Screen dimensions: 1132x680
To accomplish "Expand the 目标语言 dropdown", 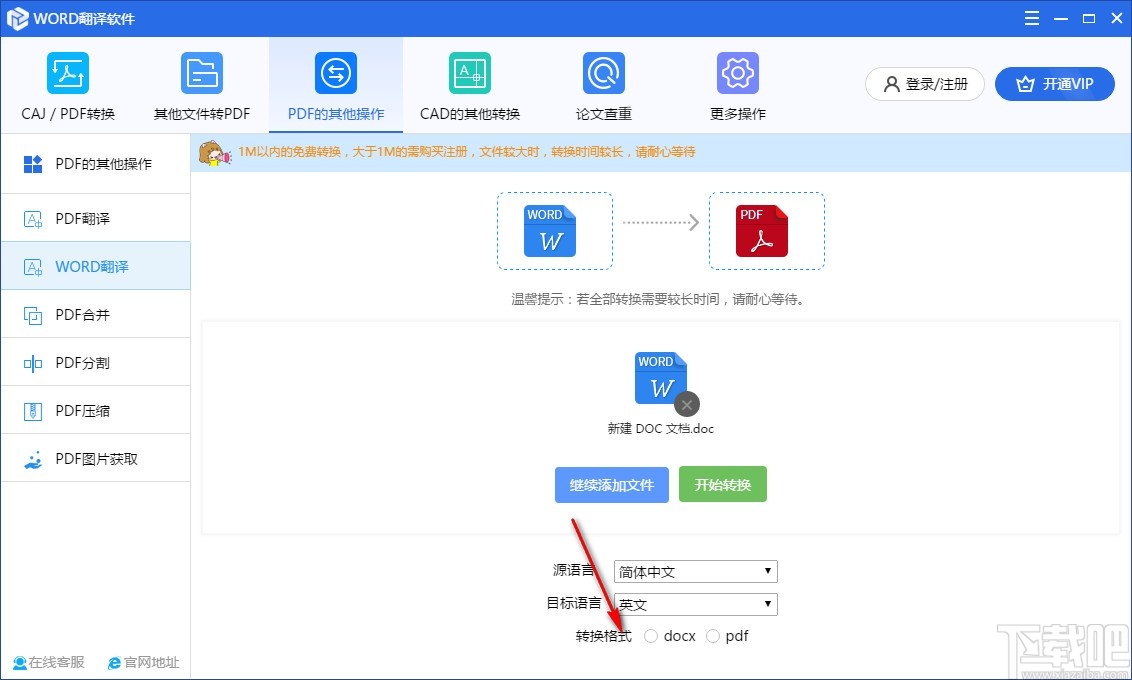I will click(695, 604).
